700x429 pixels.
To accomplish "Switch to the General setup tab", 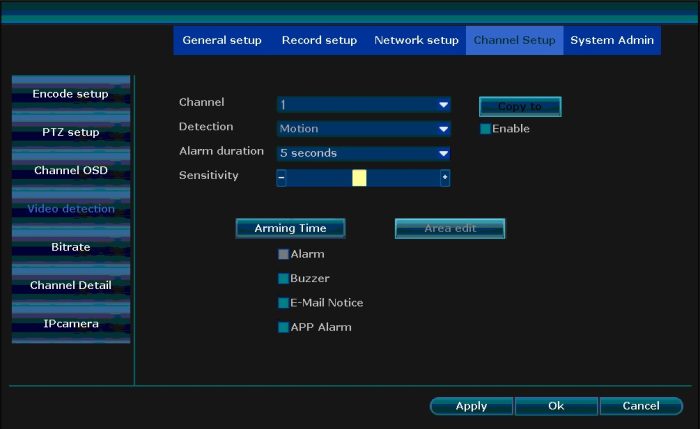I will click(222, 41).
